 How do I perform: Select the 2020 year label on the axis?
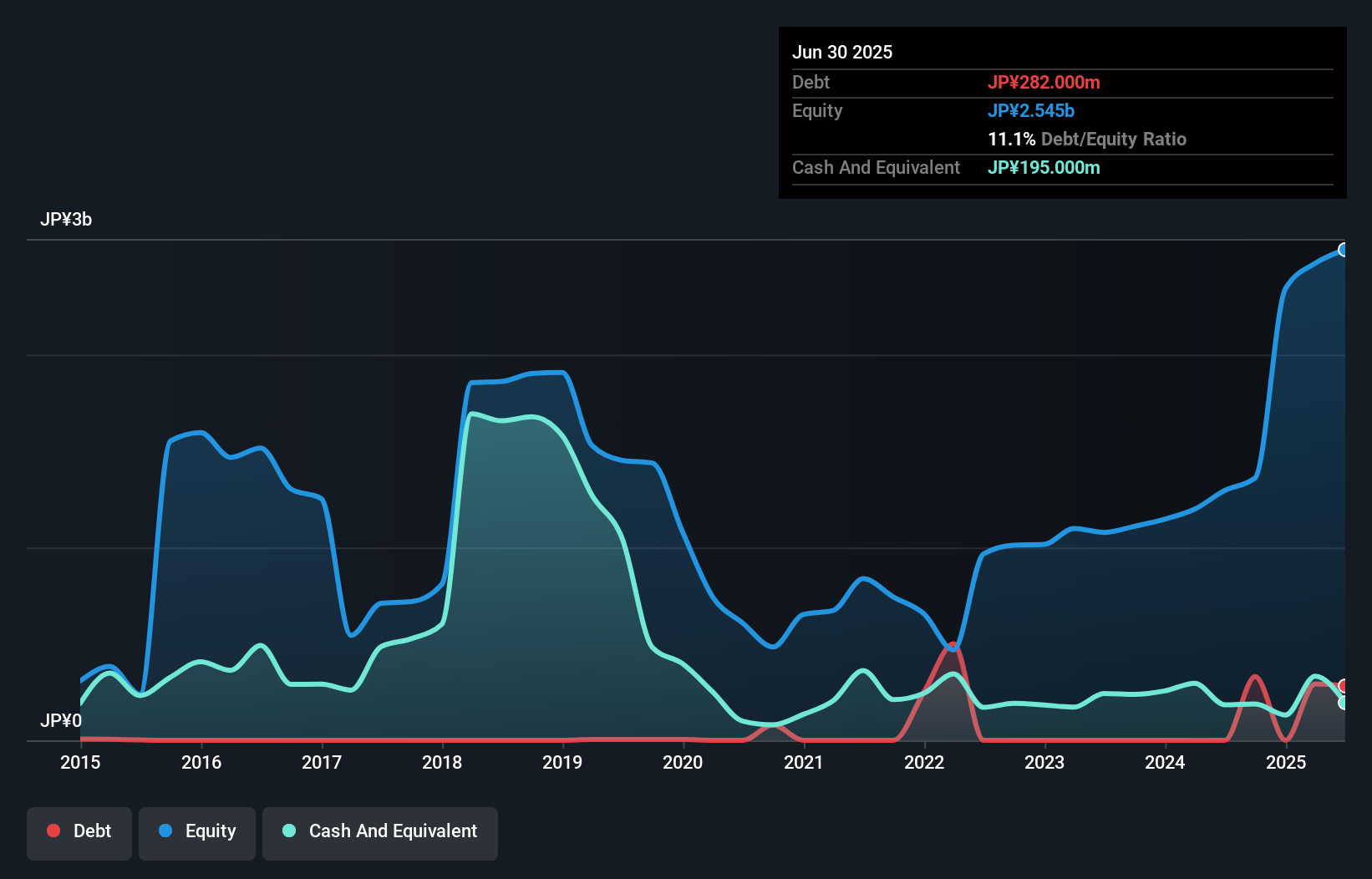pos(683,762)
